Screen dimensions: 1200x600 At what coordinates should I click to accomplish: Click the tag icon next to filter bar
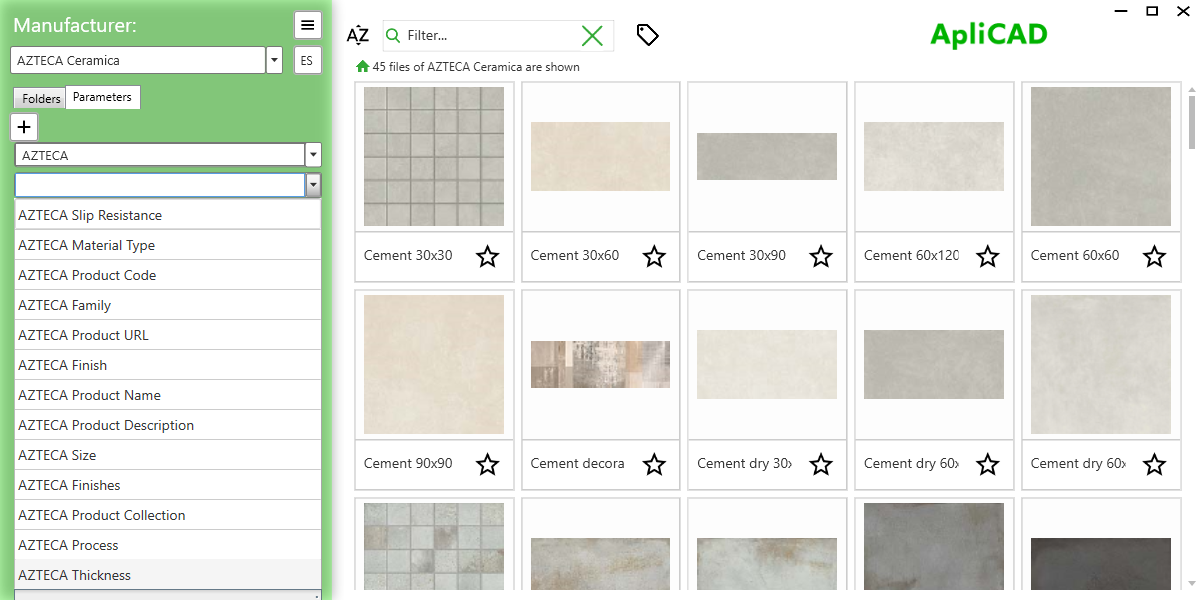(647, 34)
